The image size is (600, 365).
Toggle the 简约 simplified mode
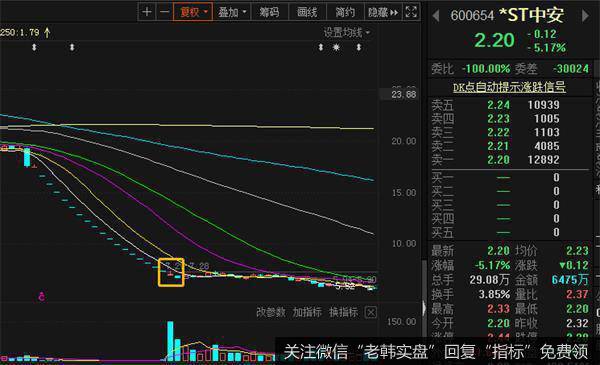point(345,12)
